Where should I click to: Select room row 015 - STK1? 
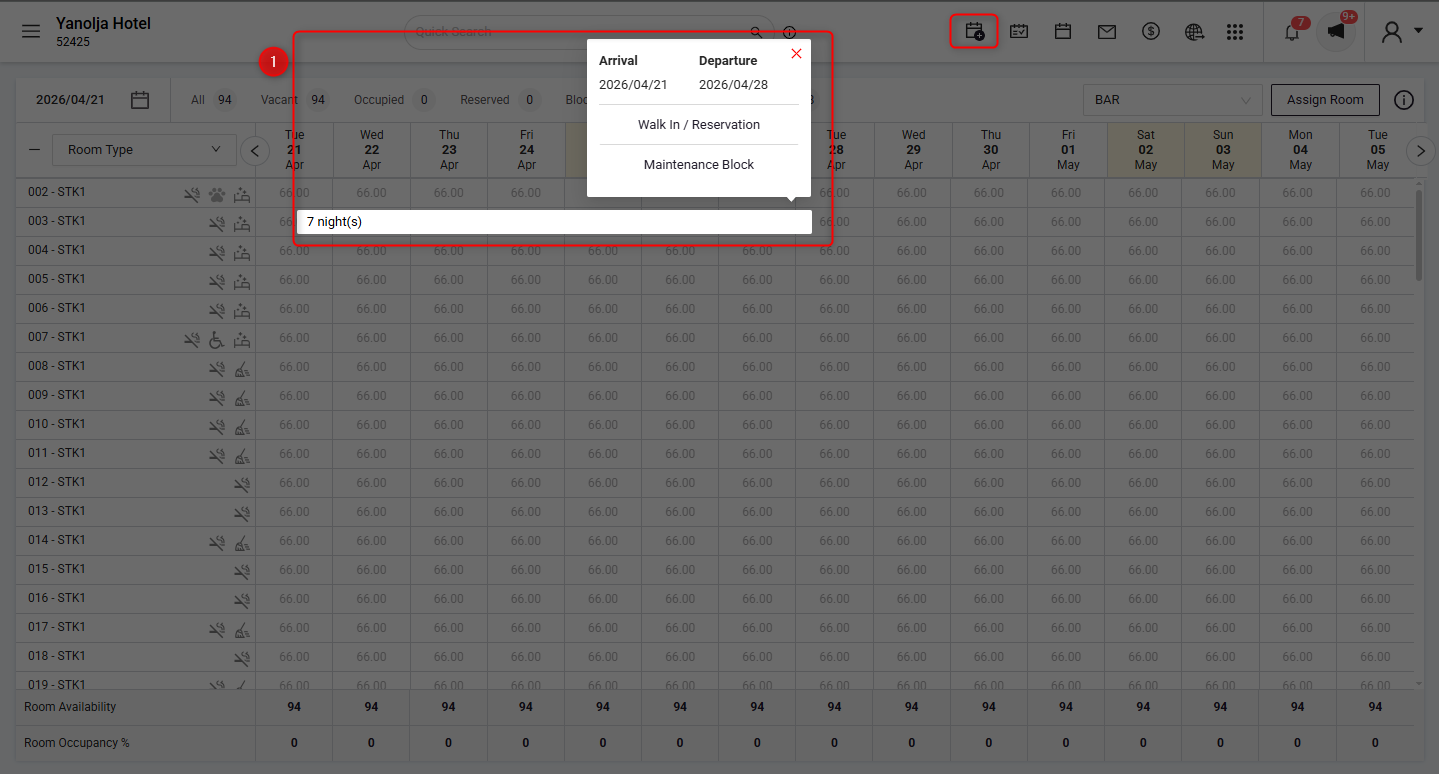click(57, 569)
